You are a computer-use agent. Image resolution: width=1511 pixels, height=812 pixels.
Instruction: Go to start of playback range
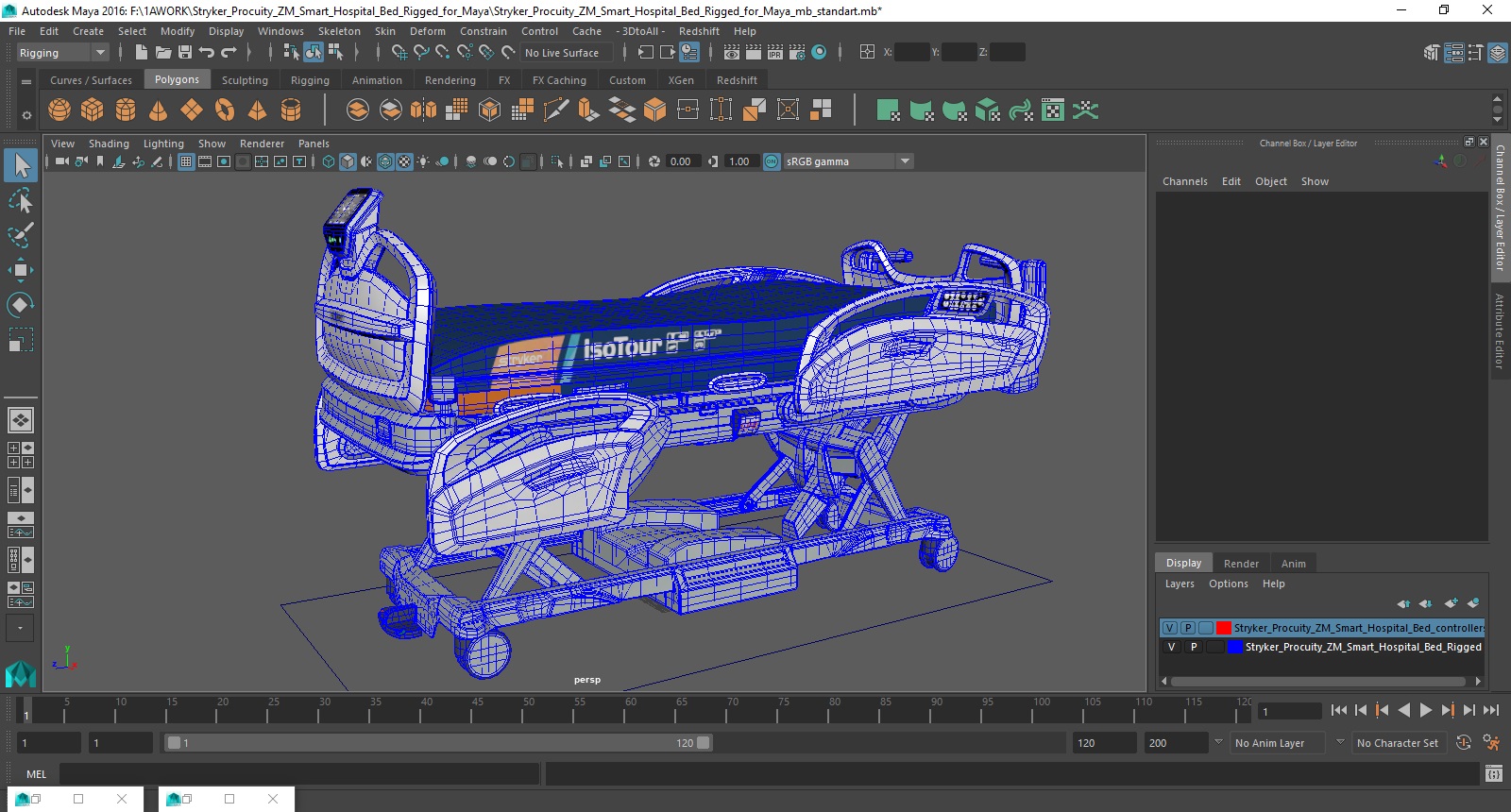tap(1339, 710)
